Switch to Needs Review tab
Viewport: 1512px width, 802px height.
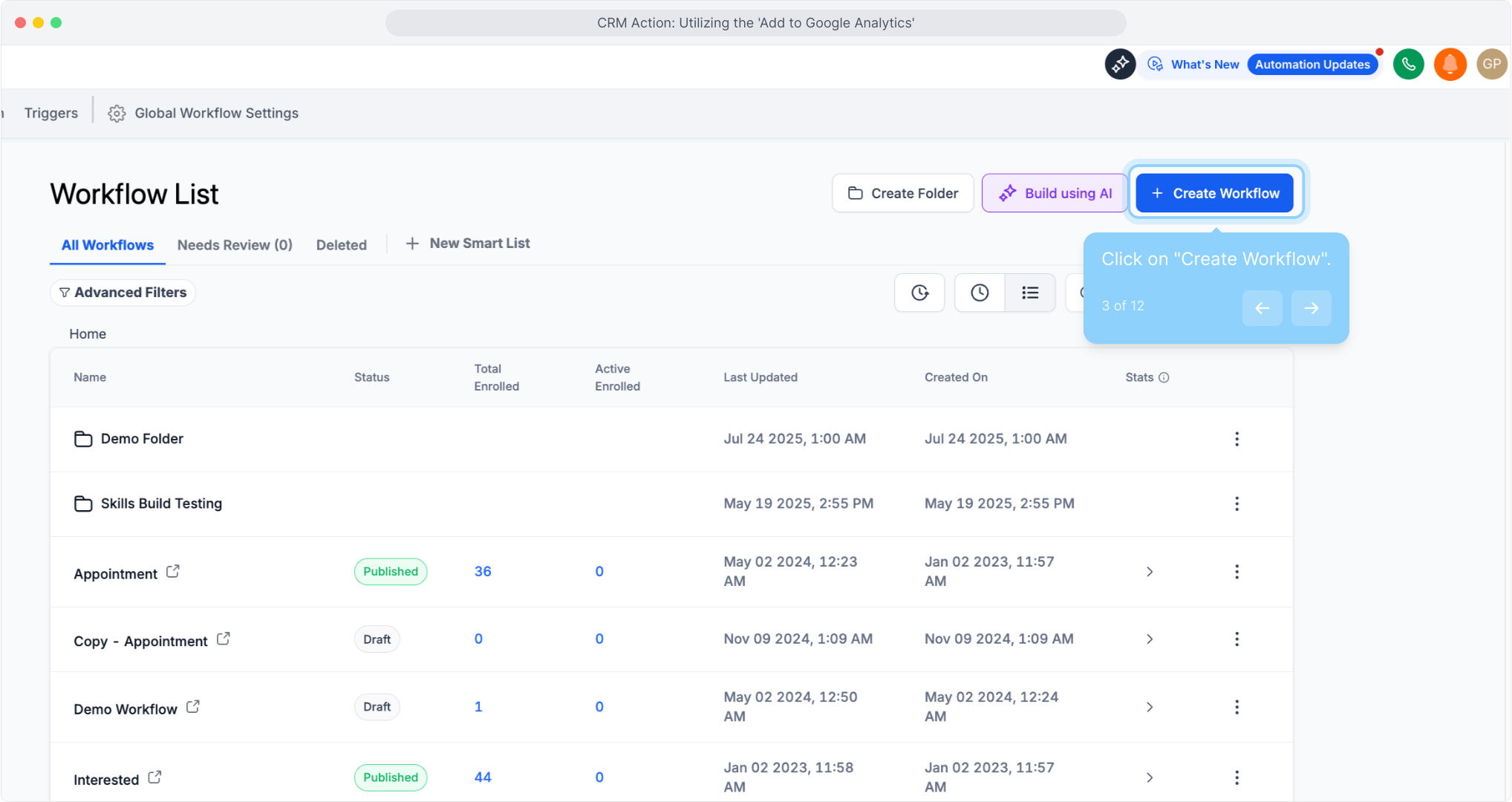[235, 245]
